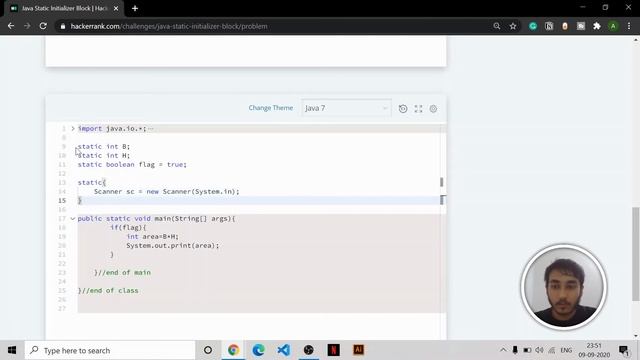Screen dimensions: 640x360
Task: Open Adobe Illustrator from taskbar
Action: coord(359,350)
